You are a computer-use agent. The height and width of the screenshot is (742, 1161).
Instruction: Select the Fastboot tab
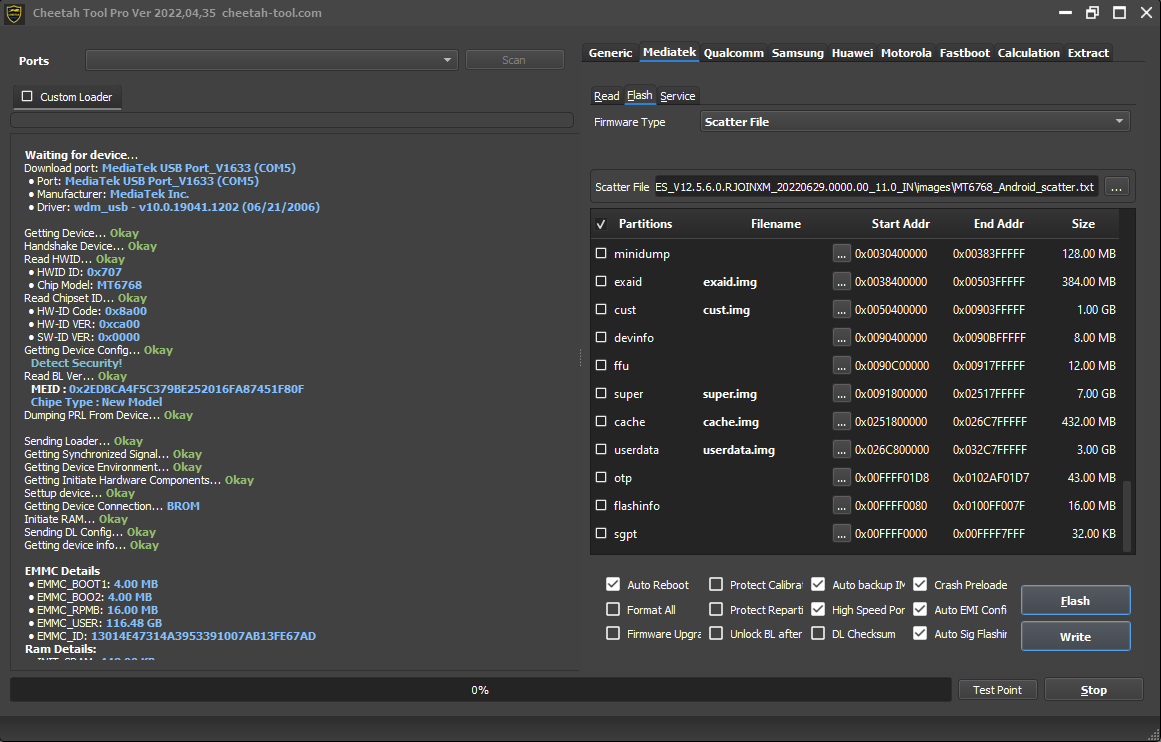click(x=964, y=53)
